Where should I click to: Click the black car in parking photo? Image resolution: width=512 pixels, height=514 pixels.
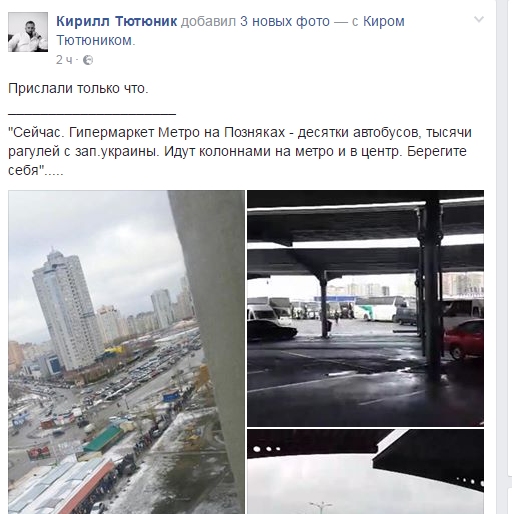272,330
